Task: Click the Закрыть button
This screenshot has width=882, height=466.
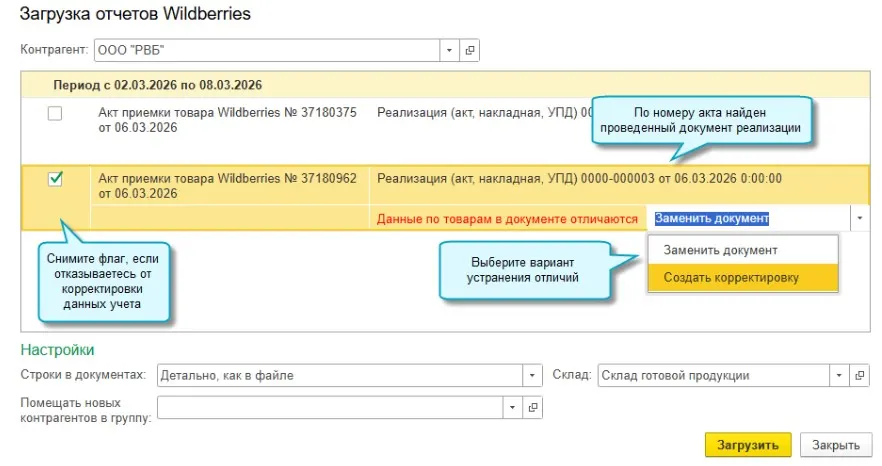Action: coord(836,445)
